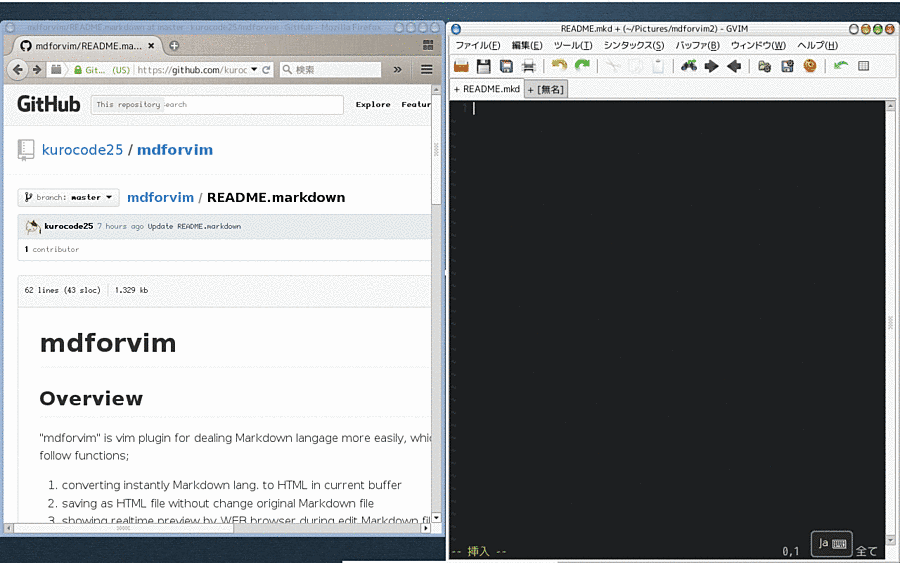The width and height of the screenshot is (900, 563).
Task: Click the Paste clipboard icon in GVIM
Action: (658, 66)
